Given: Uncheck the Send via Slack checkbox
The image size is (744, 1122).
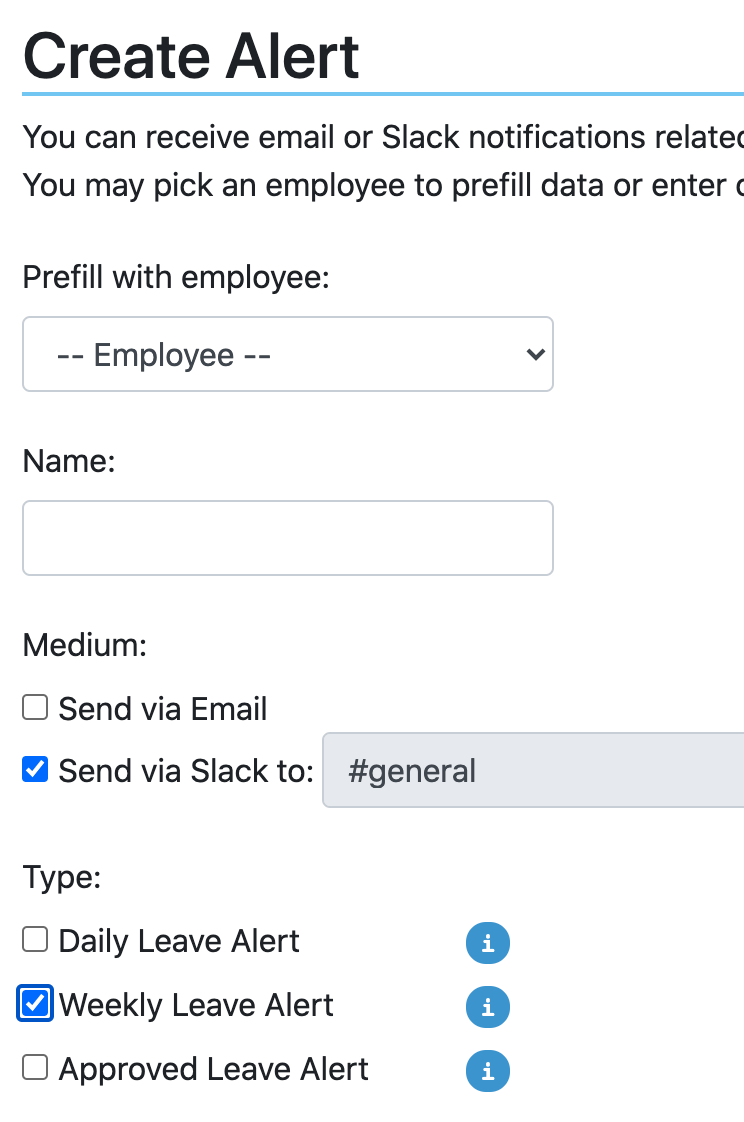Looking at the screenshot, I should coord(36,770).
